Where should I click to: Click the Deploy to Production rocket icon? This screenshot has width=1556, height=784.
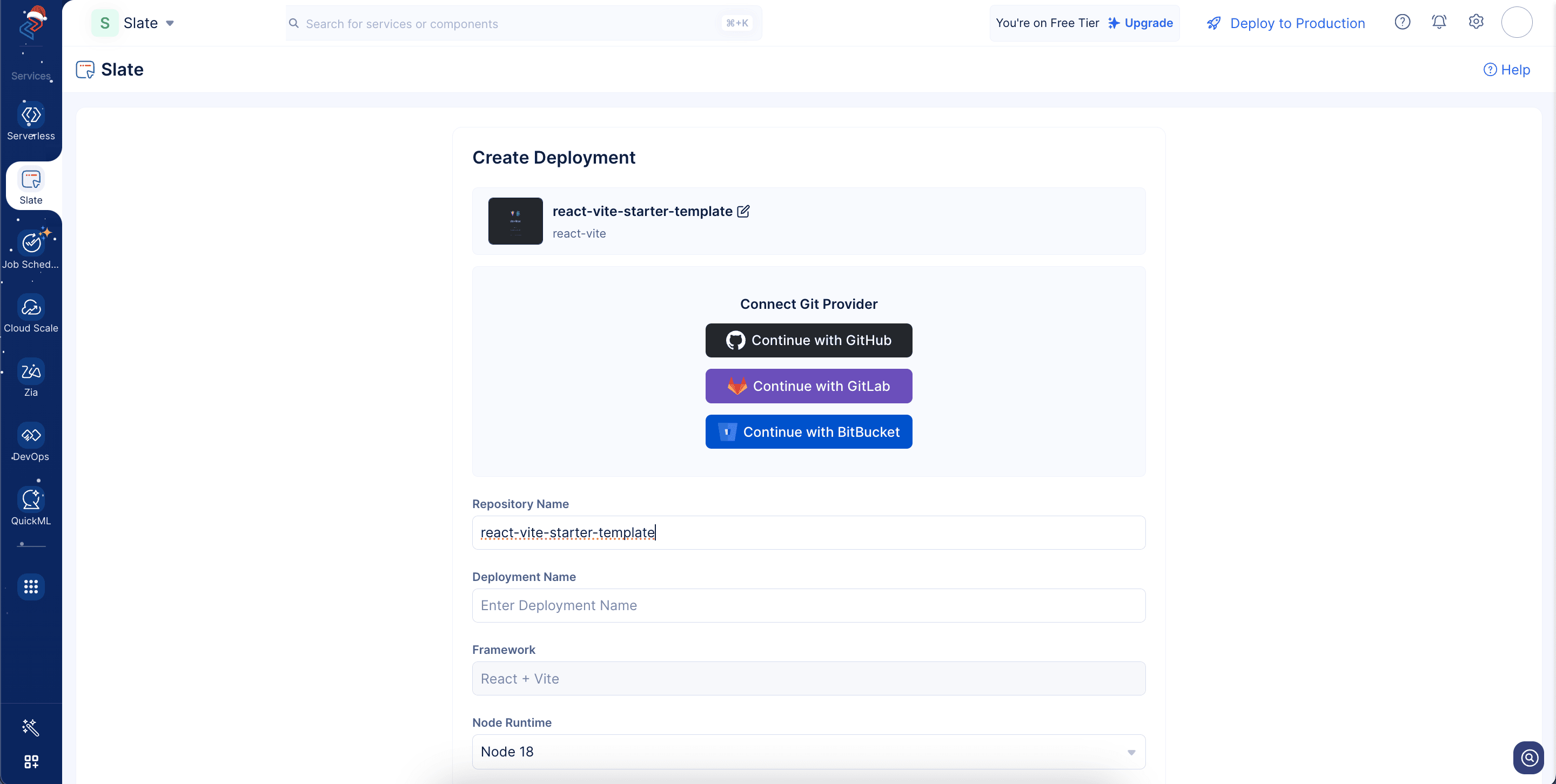[1213, 24]
